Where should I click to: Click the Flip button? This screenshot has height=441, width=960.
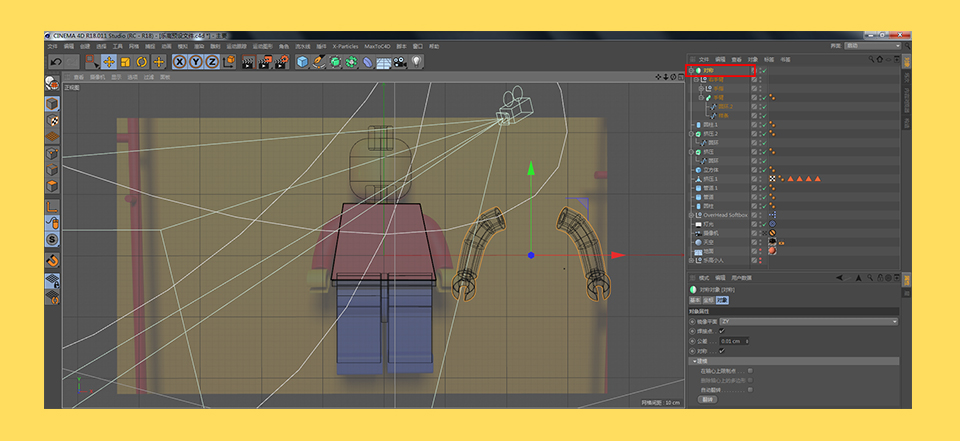click(707, 399)
